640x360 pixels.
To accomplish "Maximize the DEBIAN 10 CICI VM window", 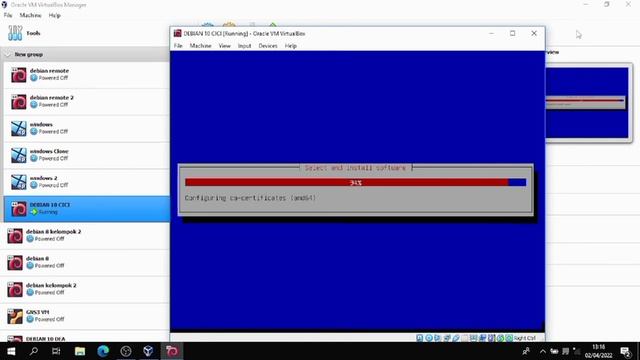I will [513, 33].
